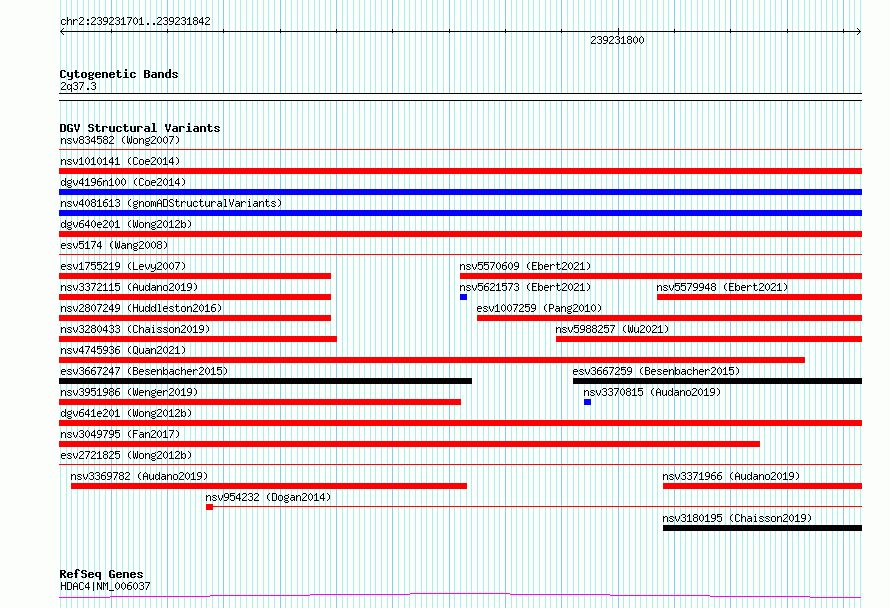Image resolution: width=890 pixels, height=608 pixels.
Task: Click the red nsv1010141 variant bar
Action: 460,171
